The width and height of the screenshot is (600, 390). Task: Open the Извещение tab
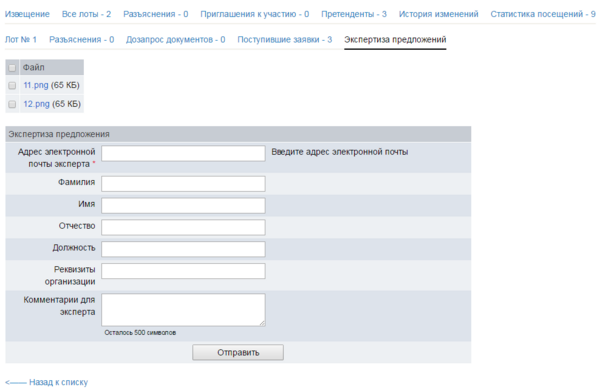27,14
